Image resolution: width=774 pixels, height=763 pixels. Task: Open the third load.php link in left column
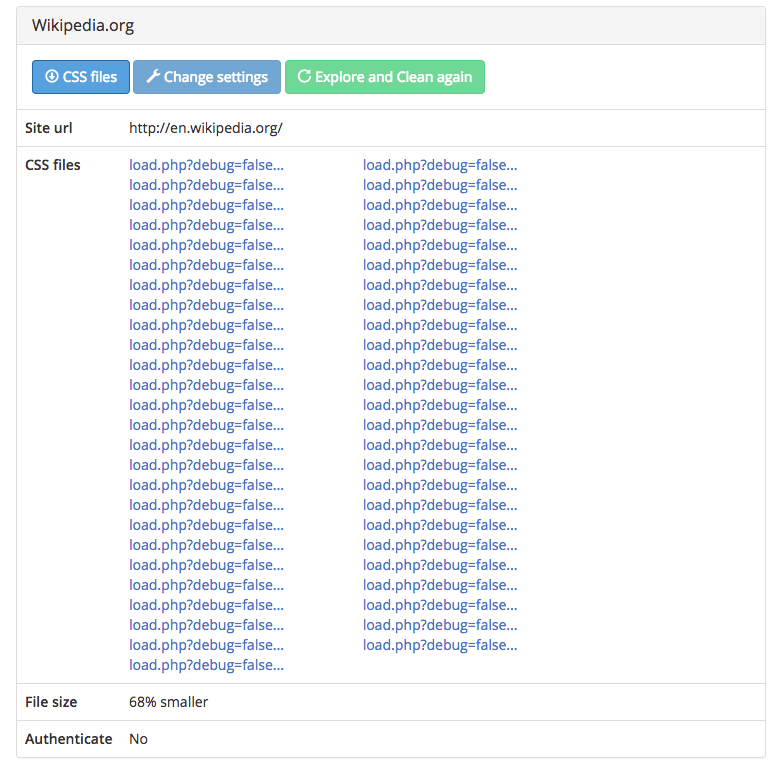pos(206,205)
